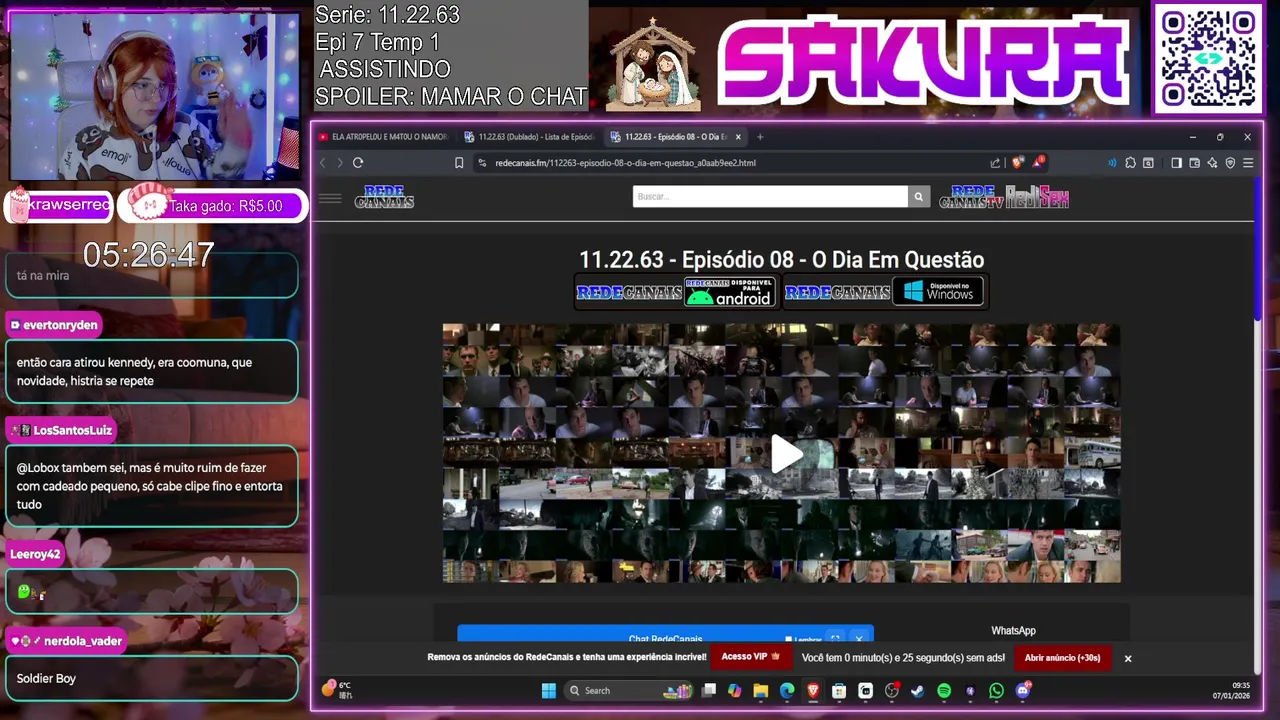
Task: Open the weather widget showing 6°C
Action: (x=337, y=690)
